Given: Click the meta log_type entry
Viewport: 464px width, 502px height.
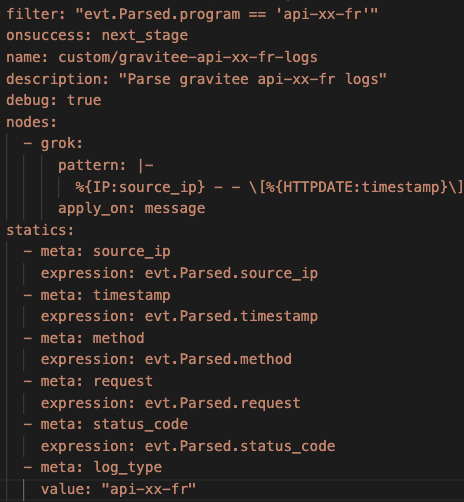Looking at the screenshot, I should (x=101, y=468).
